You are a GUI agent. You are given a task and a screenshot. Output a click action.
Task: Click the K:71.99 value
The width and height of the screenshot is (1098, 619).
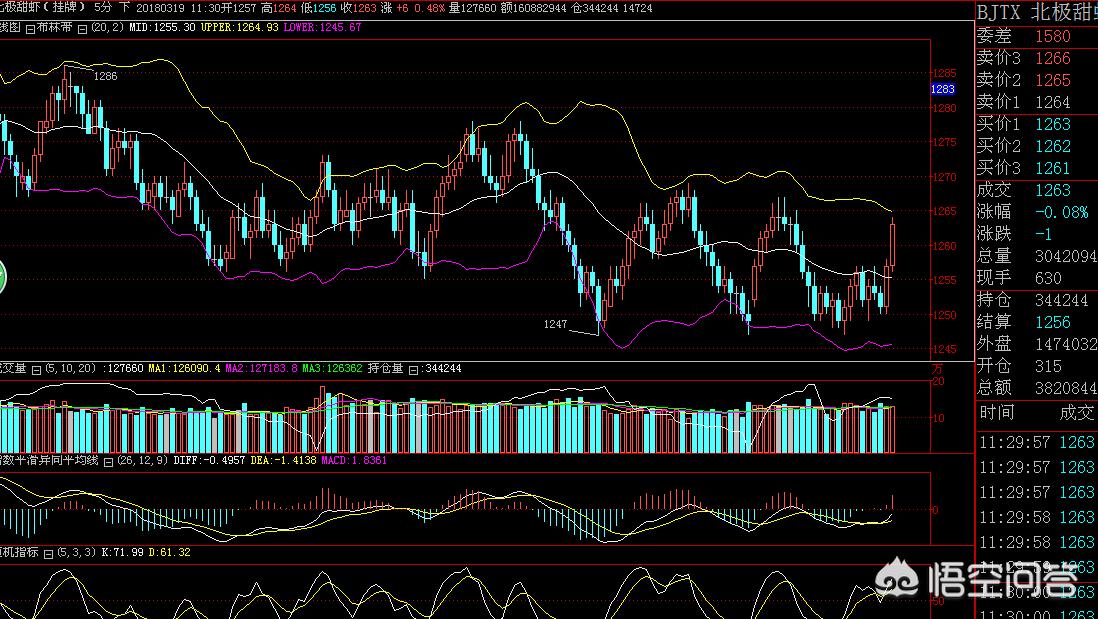tap(123, 552)
